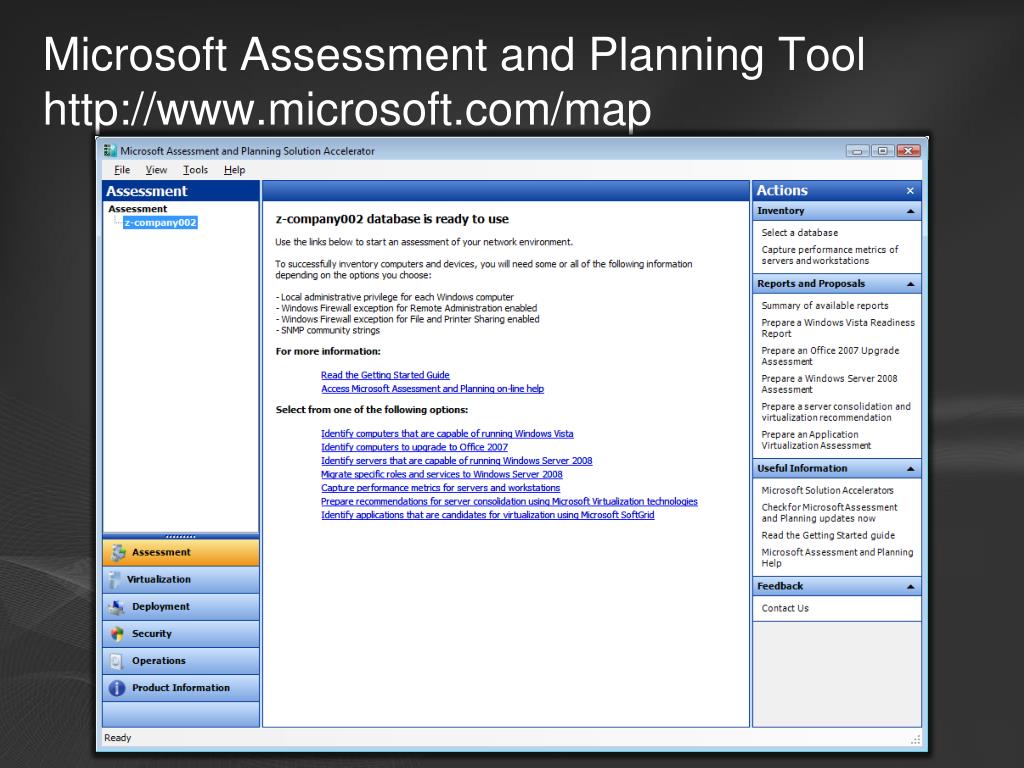Open Read the Getting Started Guide link
The image size is (1024, 768).
click(385, 375)
